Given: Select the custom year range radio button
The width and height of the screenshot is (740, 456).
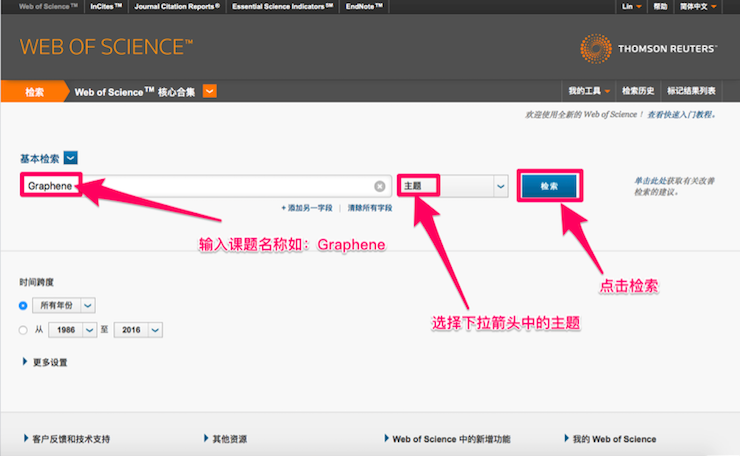Looking at the screenshot, I should [x=23, y=330].
